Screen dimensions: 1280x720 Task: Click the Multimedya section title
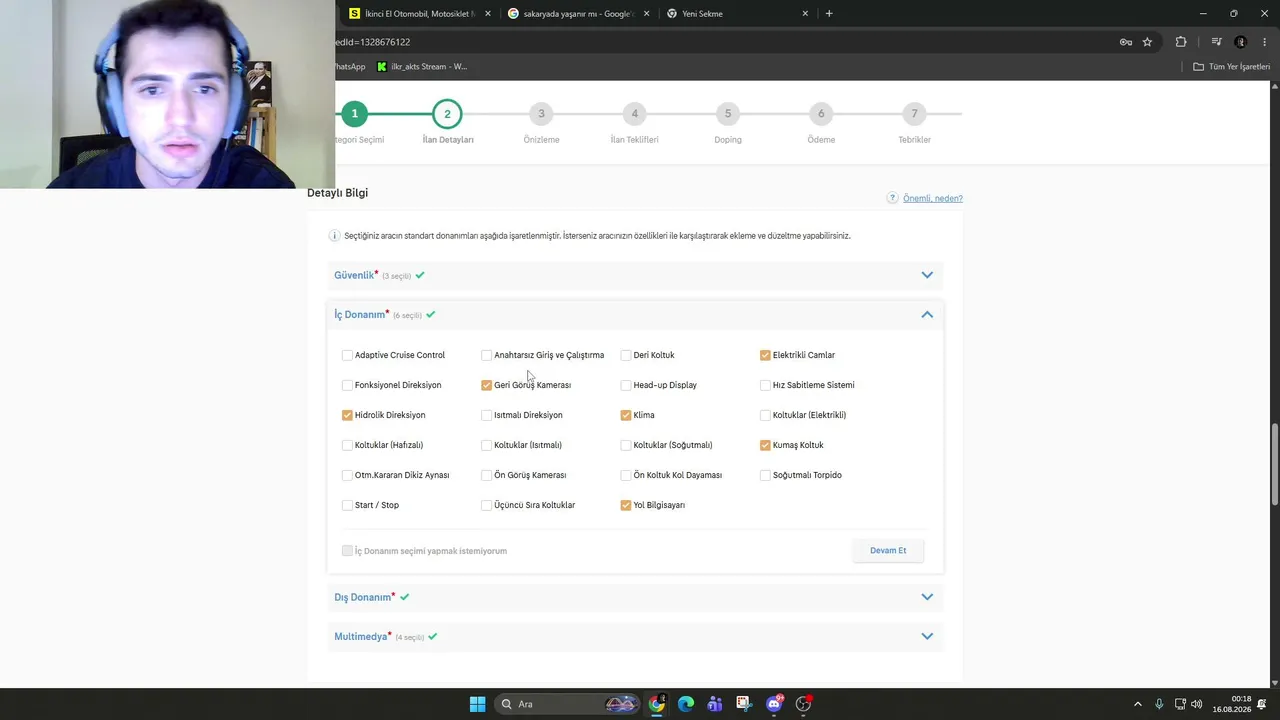[361, 636]
